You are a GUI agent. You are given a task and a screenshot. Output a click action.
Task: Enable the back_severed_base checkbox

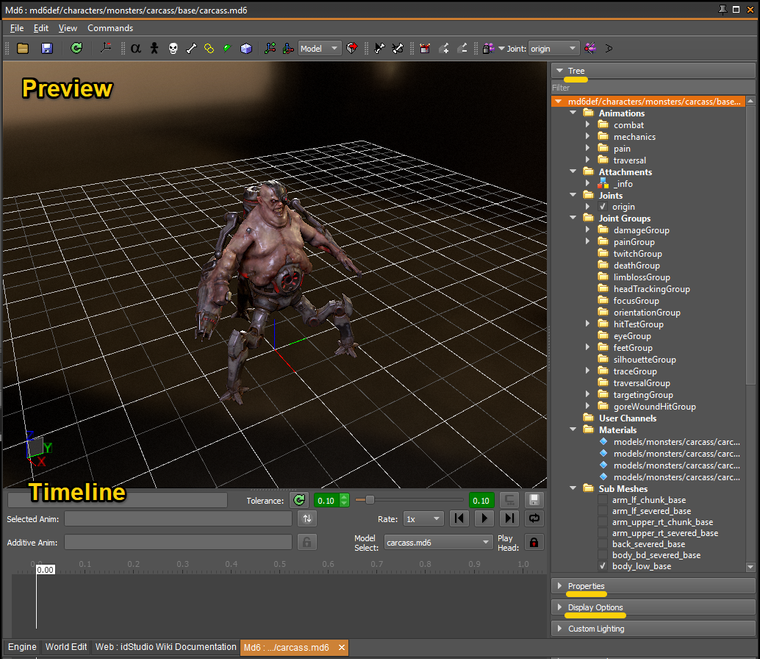click(603, 544)
